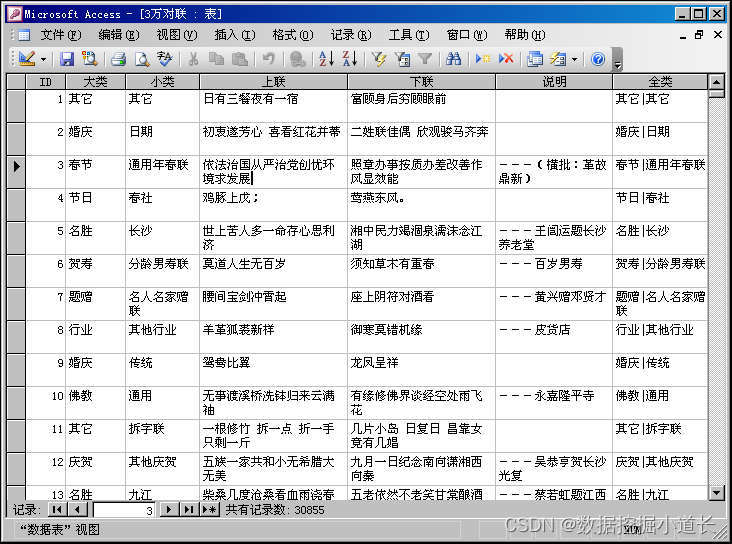This screenshot has height=544, width=732.
Task: Toggle the Apply Filter funnel icon
Action: pyautogui.click(x=425, y=59)
